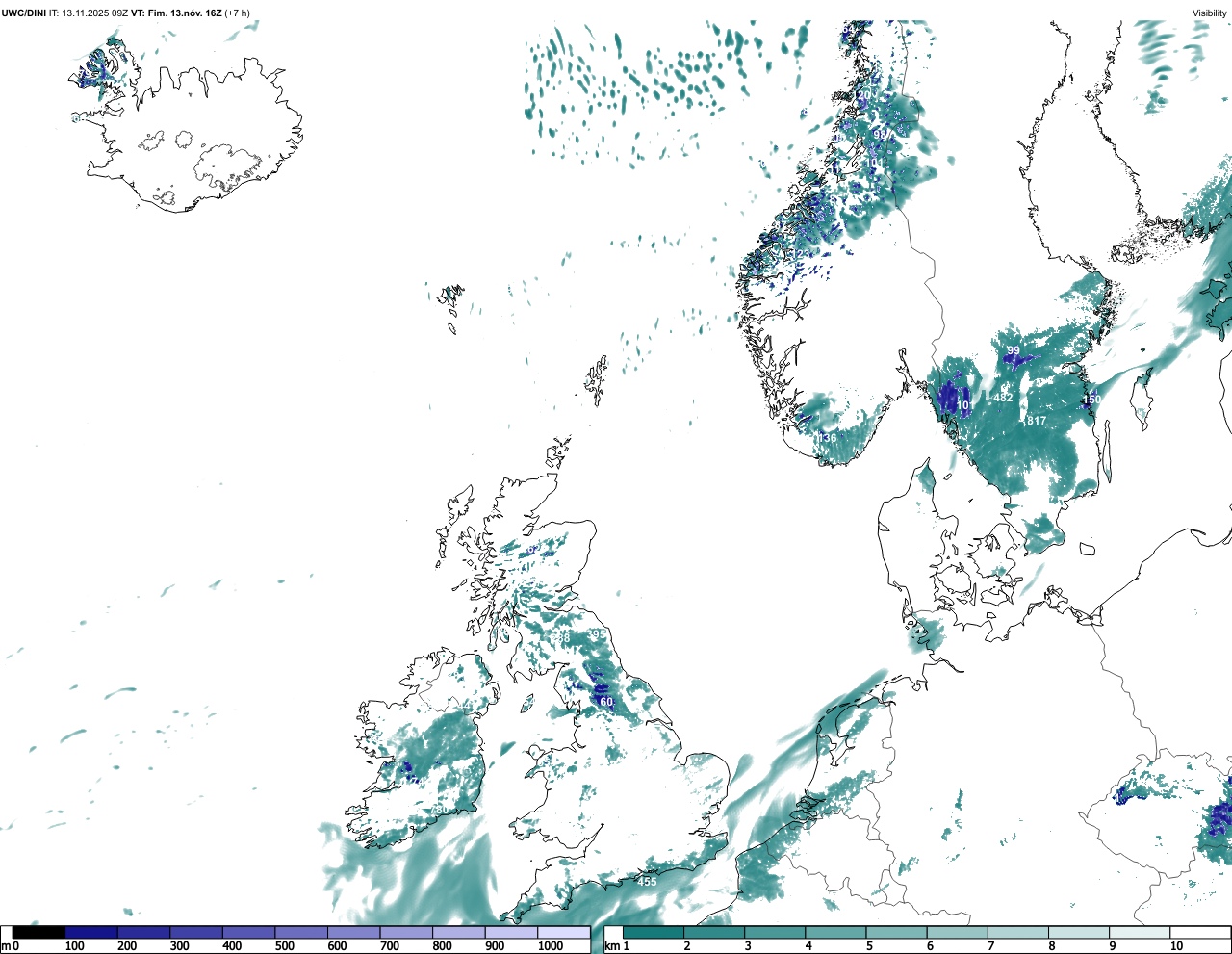Pick the 3 km teal legend swatch
Viewport: 1232px width, 954px height.
775,933
